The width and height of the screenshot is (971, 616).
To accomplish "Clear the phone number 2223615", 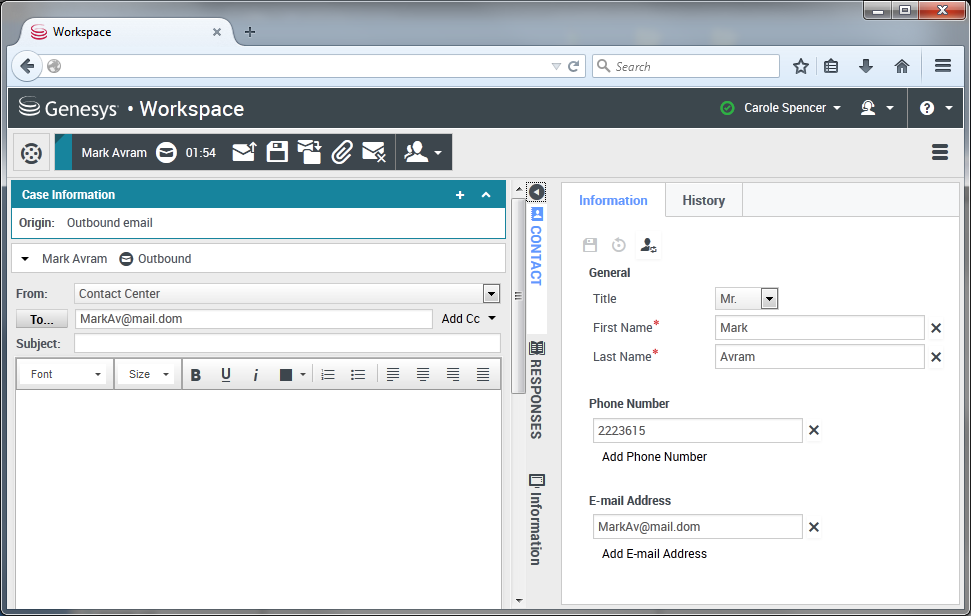I will pyautogui.click(x=813, y=430).
